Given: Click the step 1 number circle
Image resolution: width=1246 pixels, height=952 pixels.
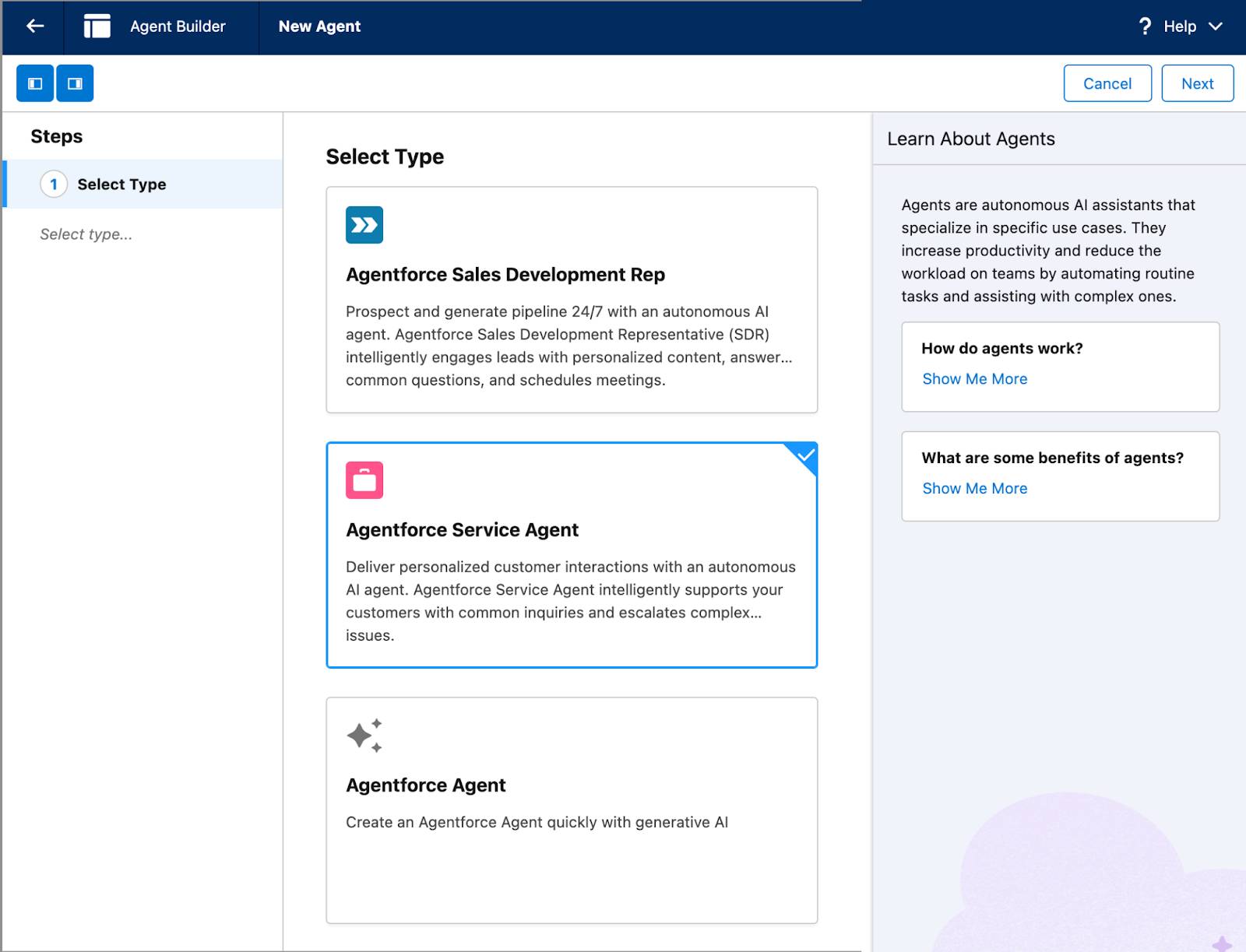Looking at the screenshot, I should click(x=54, y=184).
